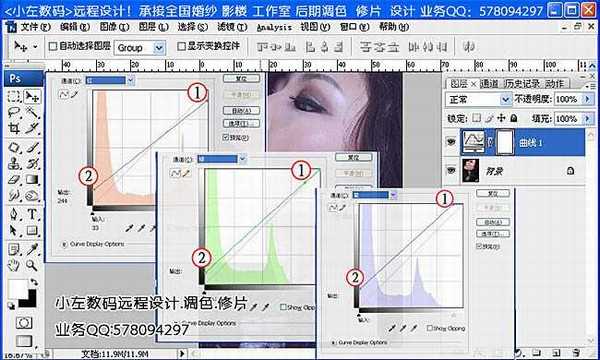The height and width of the screenshot is (360, 600).
Task: Open the tool preset picker arrow
Action: (35, 47)
